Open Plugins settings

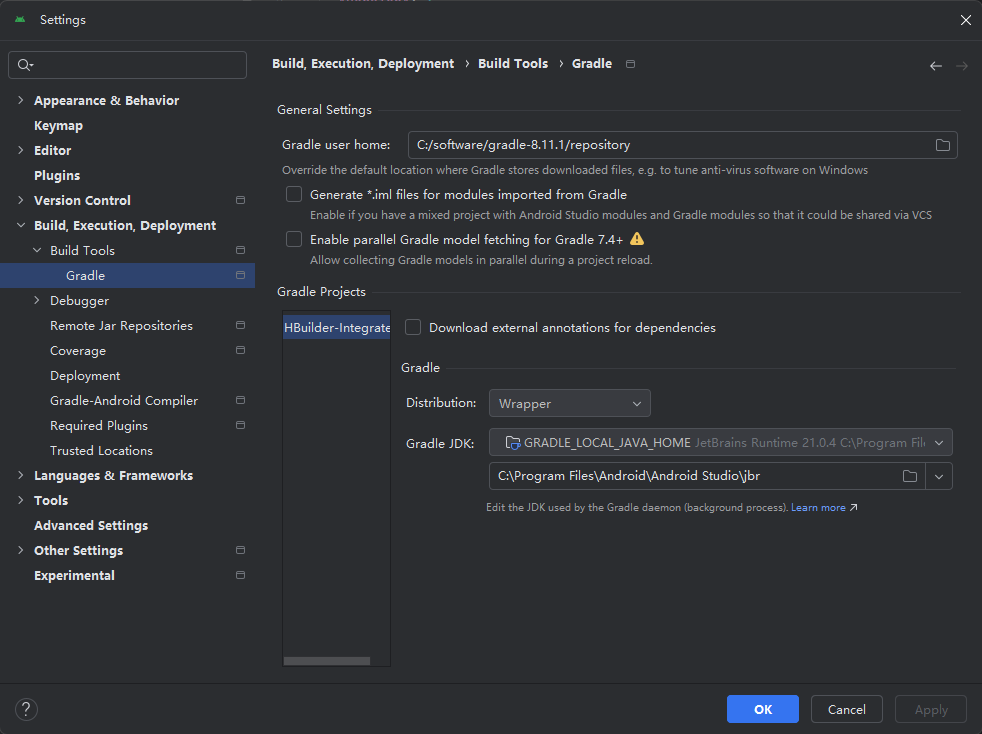[x=57, y=175]
